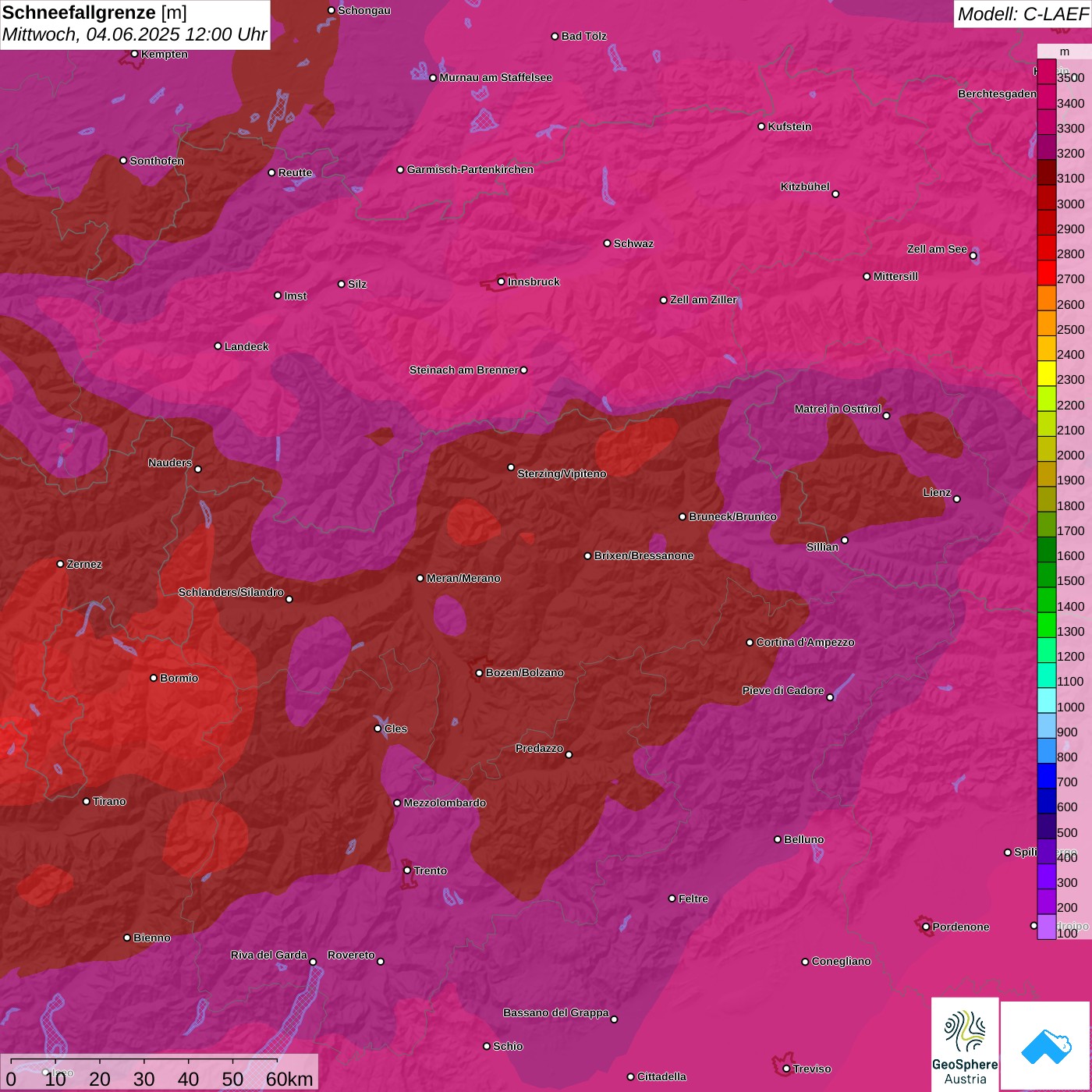Click the Rovereto label

pos(351,955)
